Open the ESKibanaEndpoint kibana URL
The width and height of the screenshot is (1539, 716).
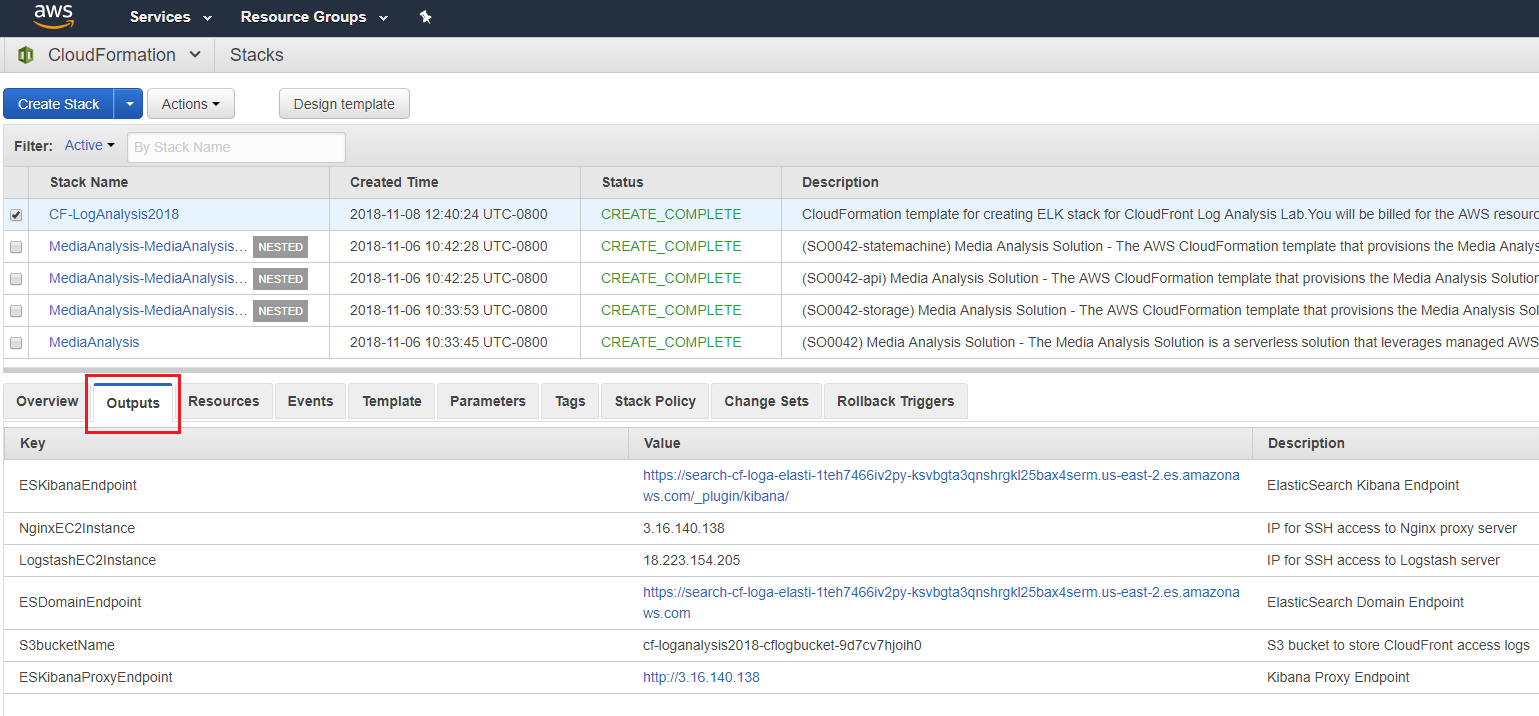tap(941, 486)
